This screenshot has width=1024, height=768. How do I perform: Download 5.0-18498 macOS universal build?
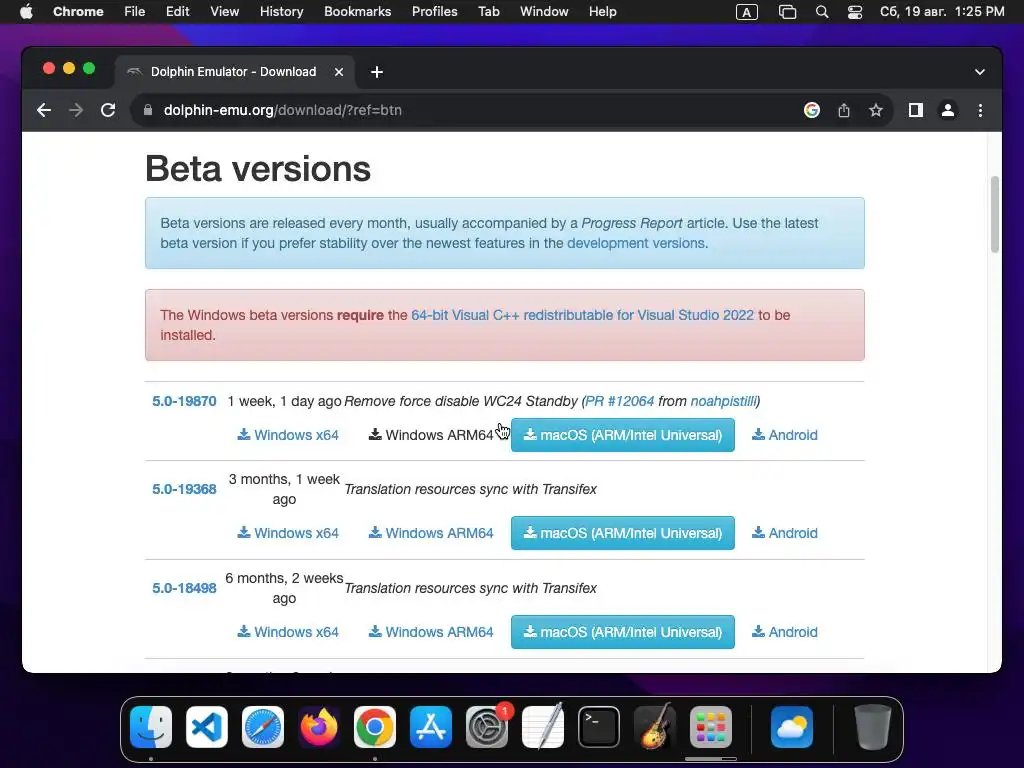pos(622,632)
